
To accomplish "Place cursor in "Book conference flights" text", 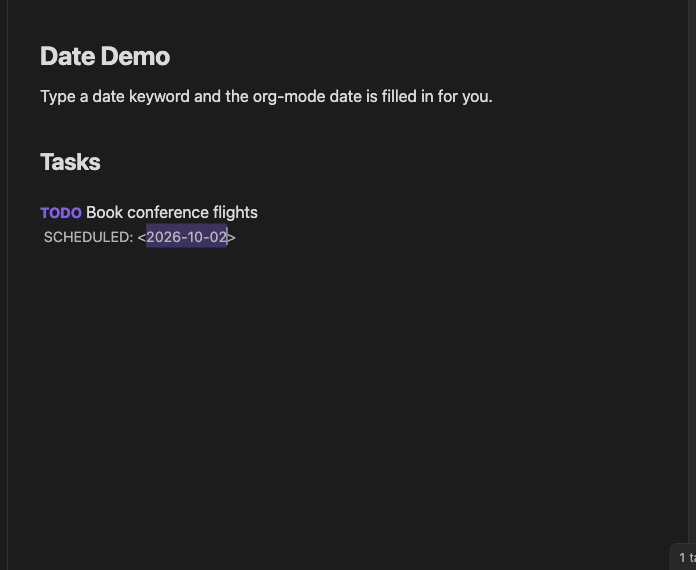I will click(172, 213).
